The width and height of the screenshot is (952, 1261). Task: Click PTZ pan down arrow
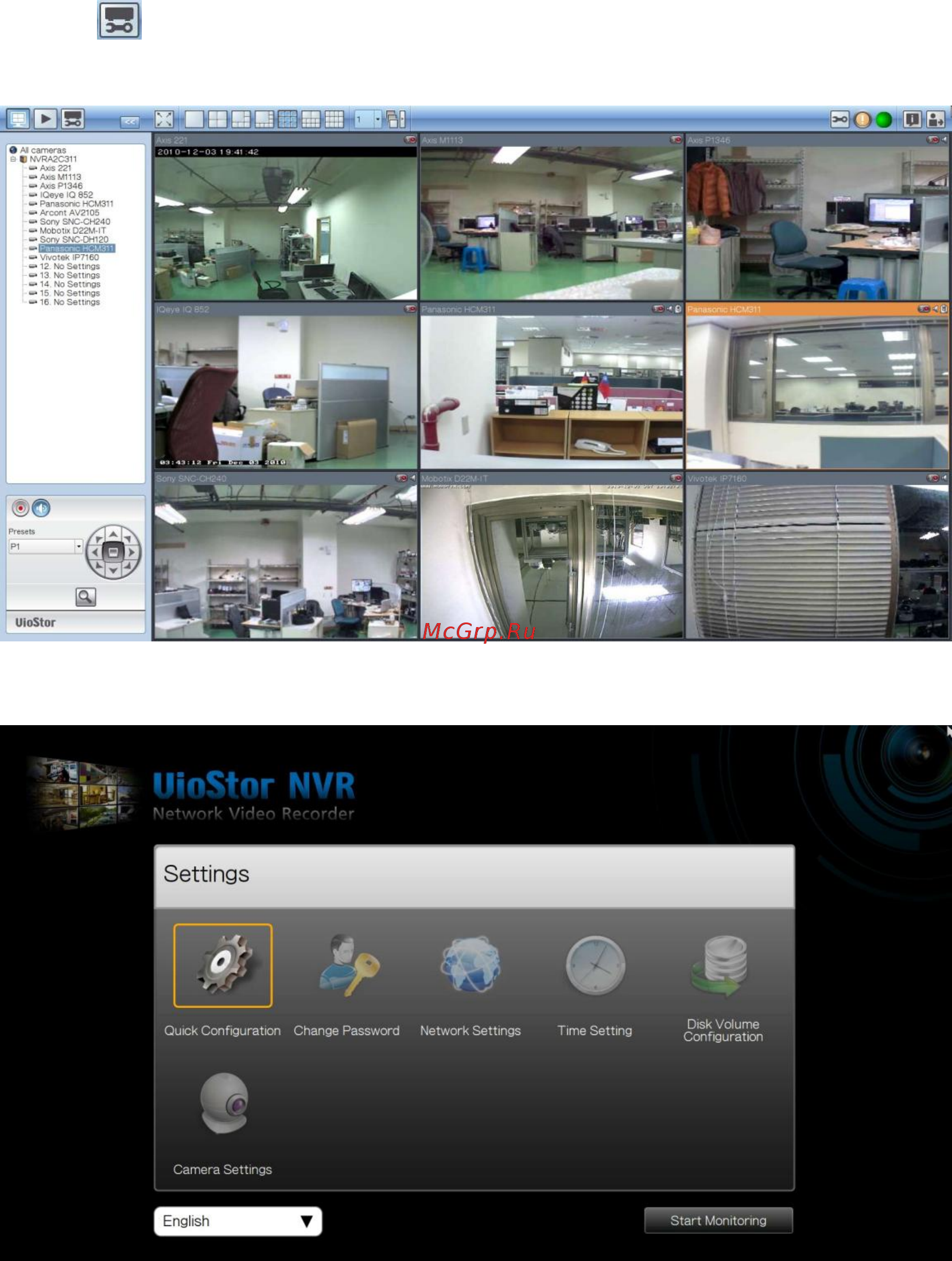(x=114, y=570)
